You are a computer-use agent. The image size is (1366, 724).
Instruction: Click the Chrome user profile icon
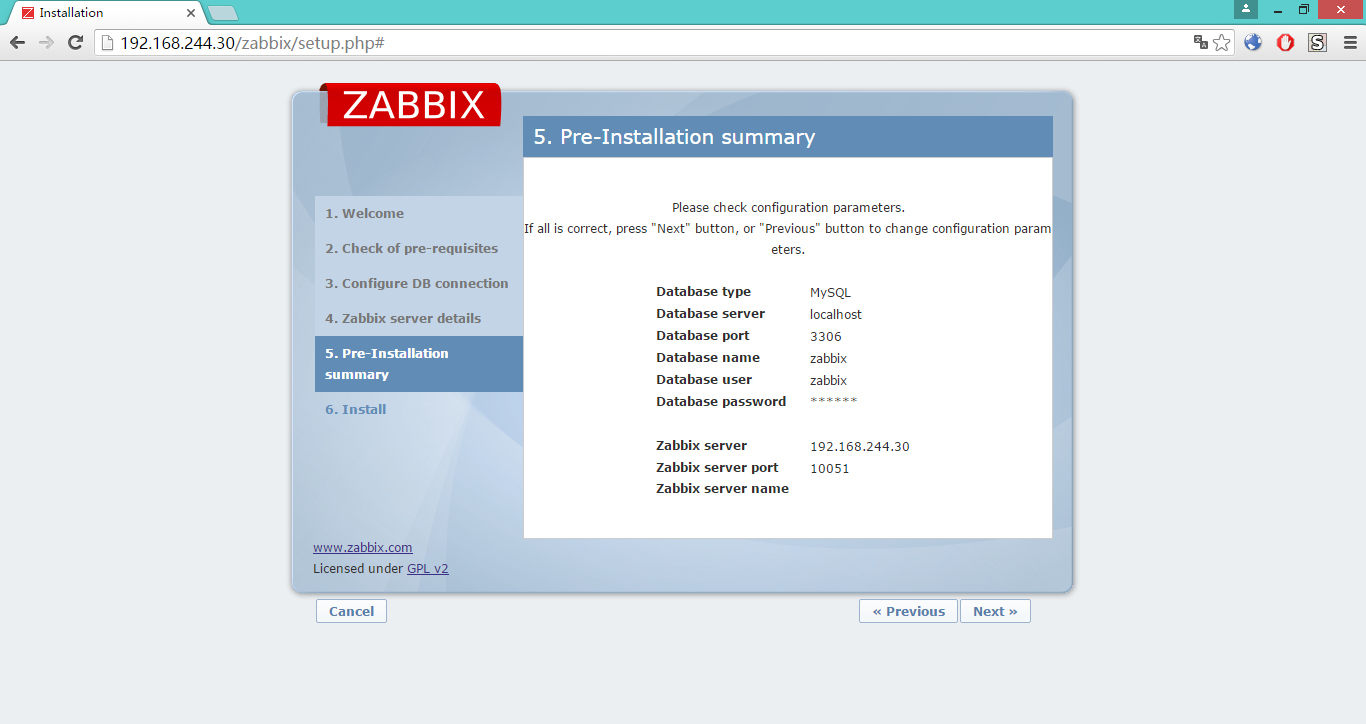click(x=1246, y=9)
